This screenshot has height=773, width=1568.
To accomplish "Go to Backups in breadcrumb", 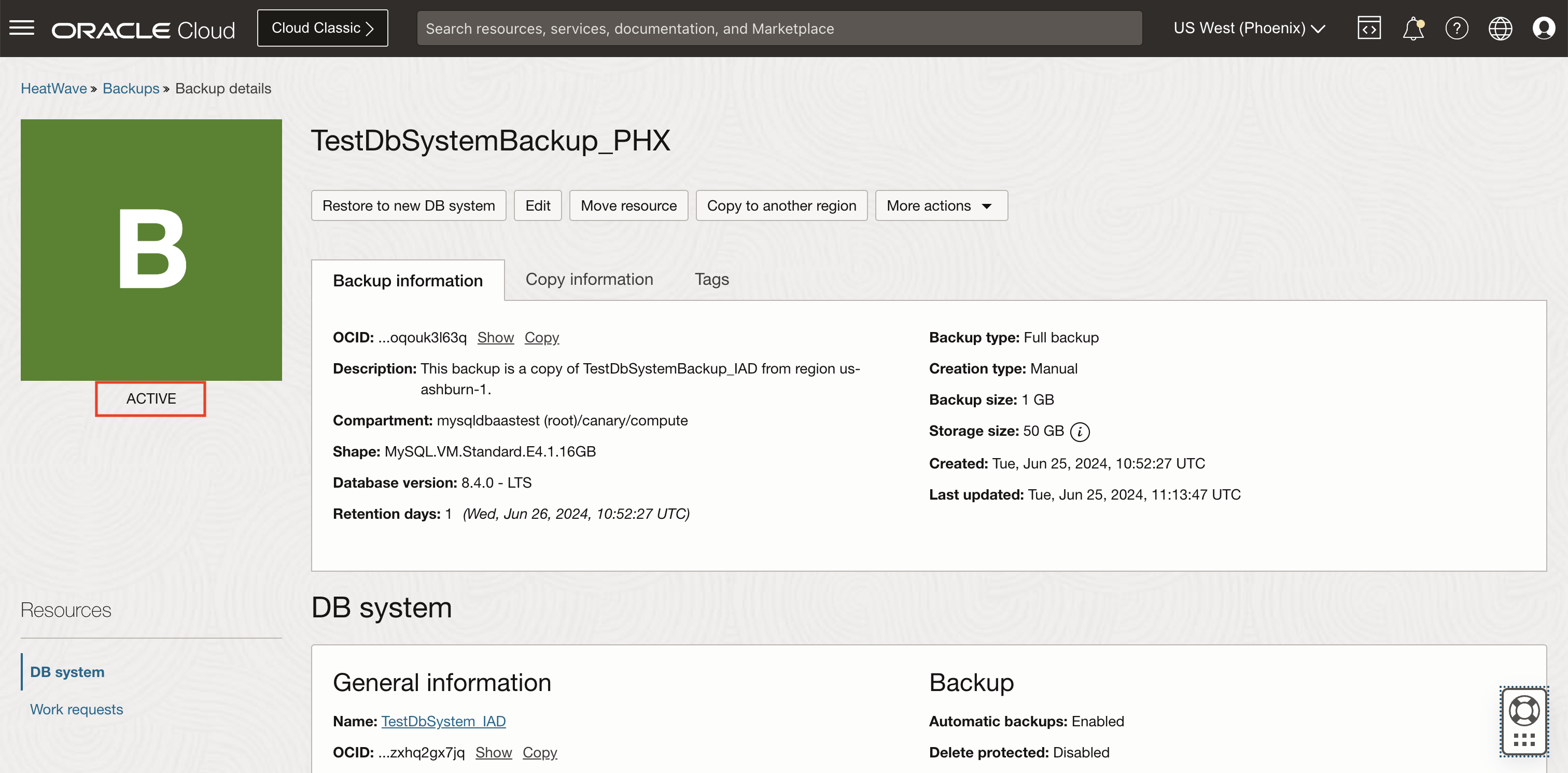I will point(131,88).
